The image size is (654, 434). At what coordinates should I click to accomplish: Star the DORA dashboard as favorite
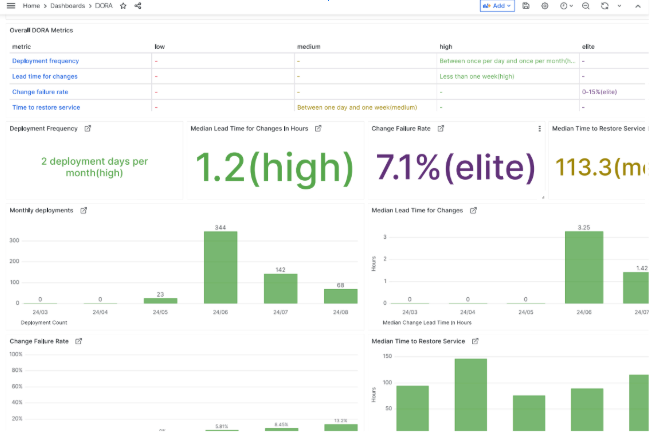point(123,6)
